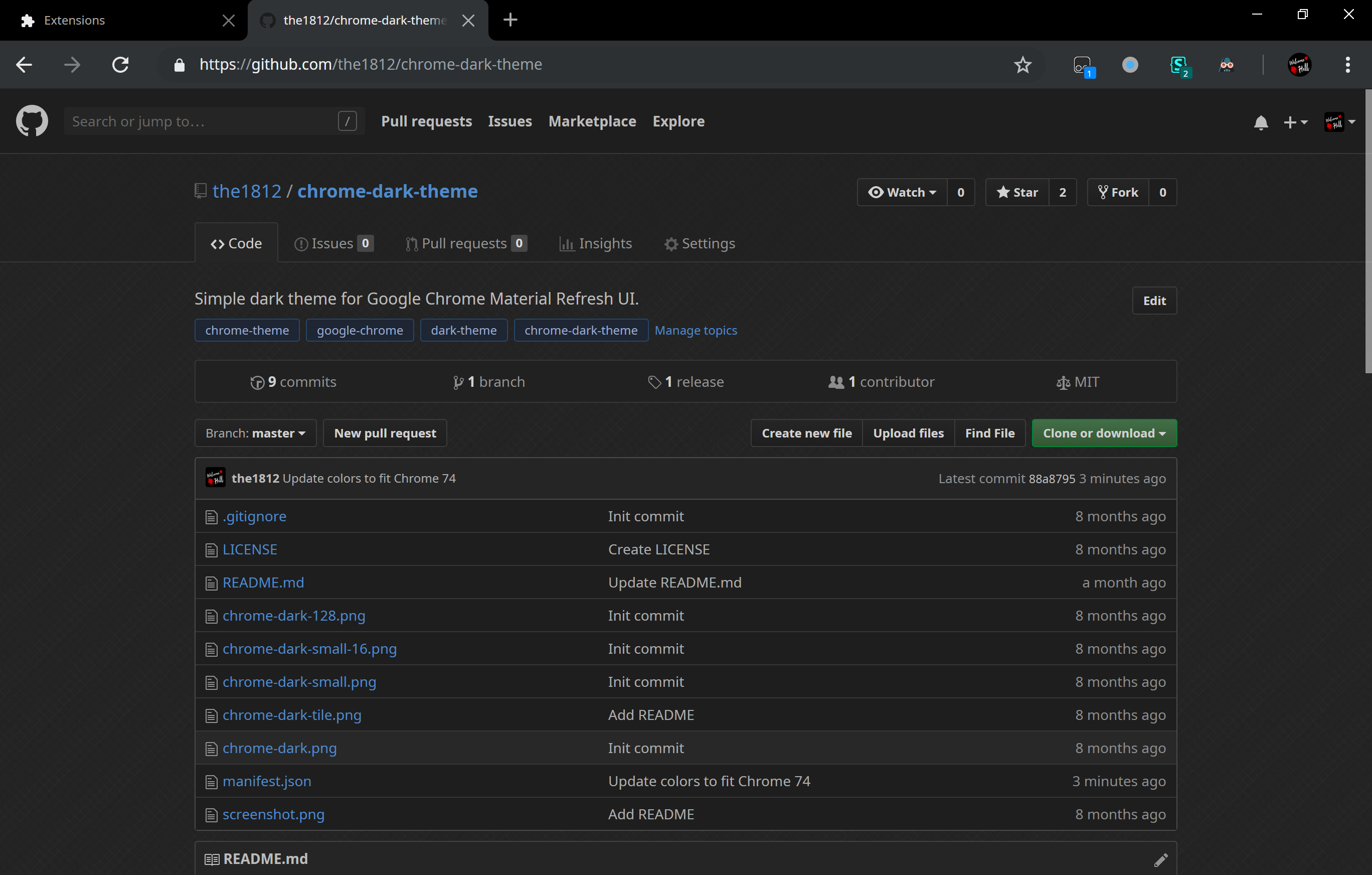Go back with the browser arrow
This screenshot has height=875, width=1372.
(x=24, y=65)
